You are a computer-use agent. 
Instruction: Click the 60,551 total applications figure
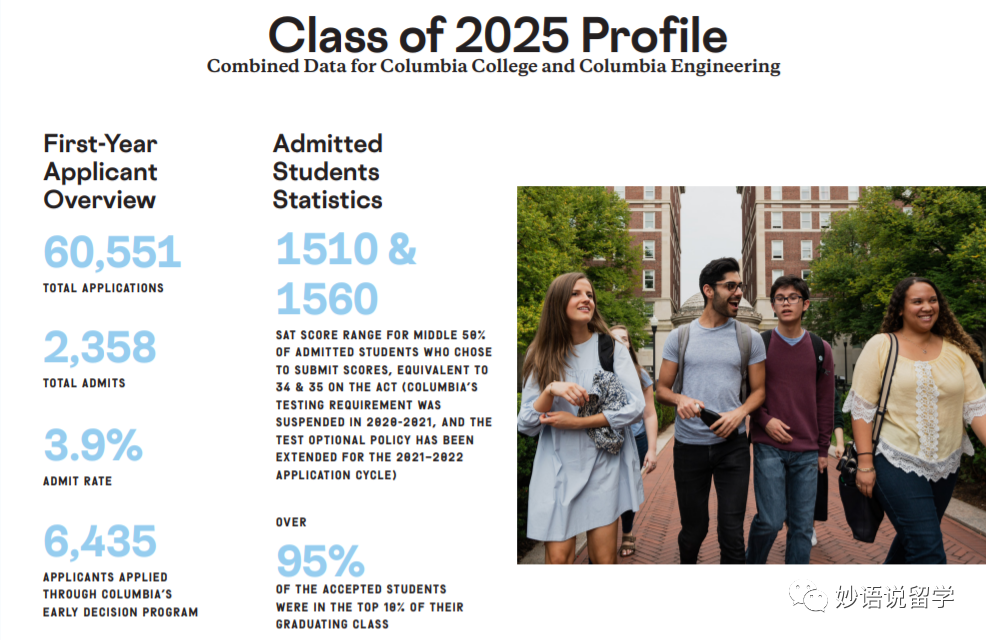[112, 252]
